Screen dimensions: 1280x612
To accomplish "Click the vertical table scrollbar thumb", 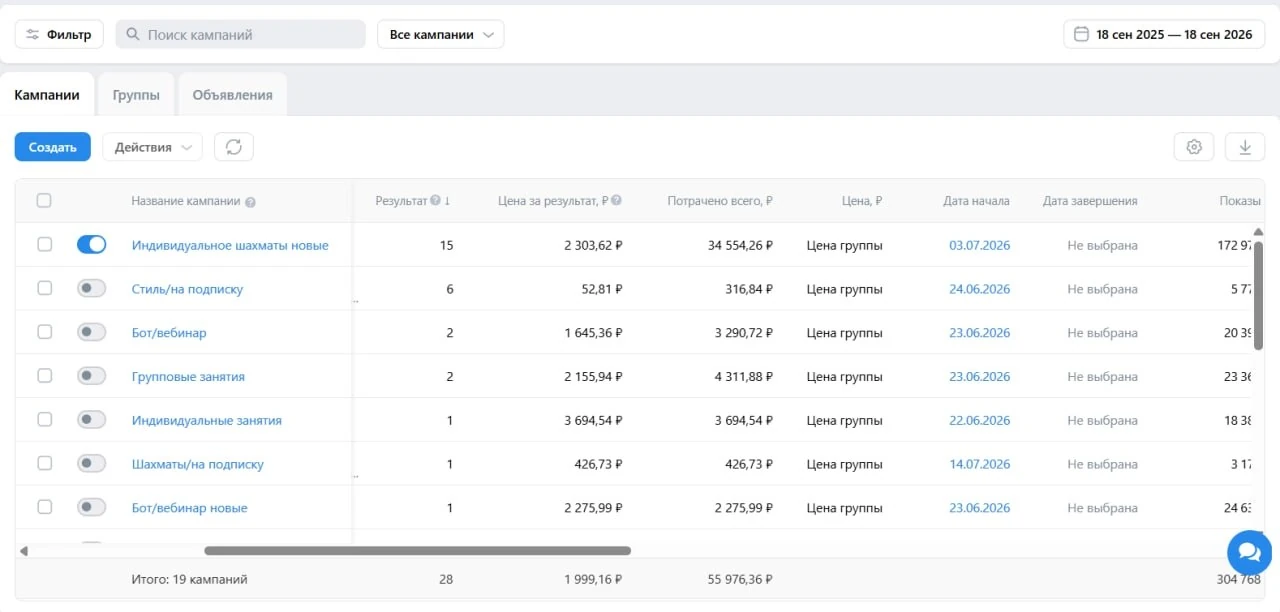I will click(1258, 295).
